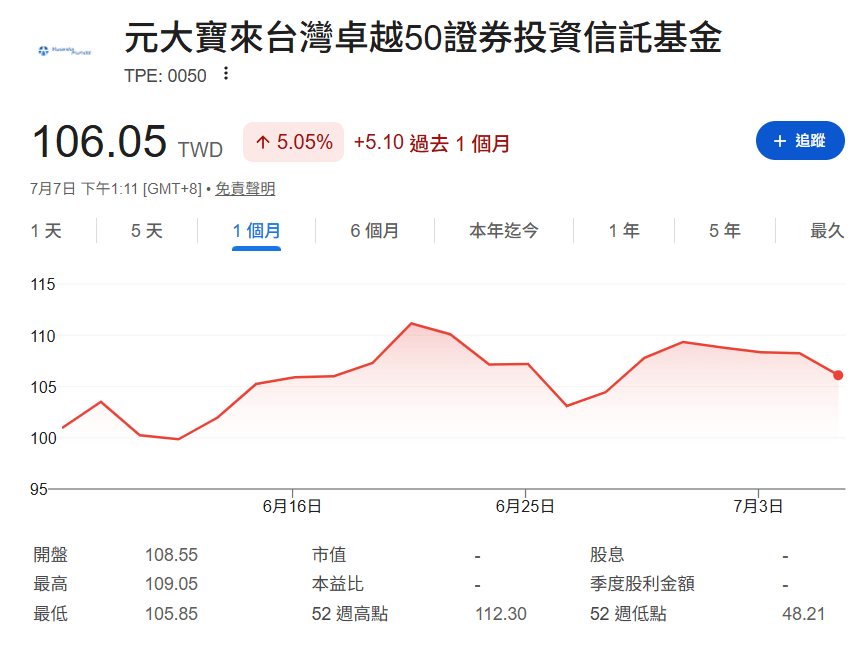Viewport: 857px width, 663px height.
Task: Click the 6月25日 date marker on axis
Action: click(x=525, y=506)
